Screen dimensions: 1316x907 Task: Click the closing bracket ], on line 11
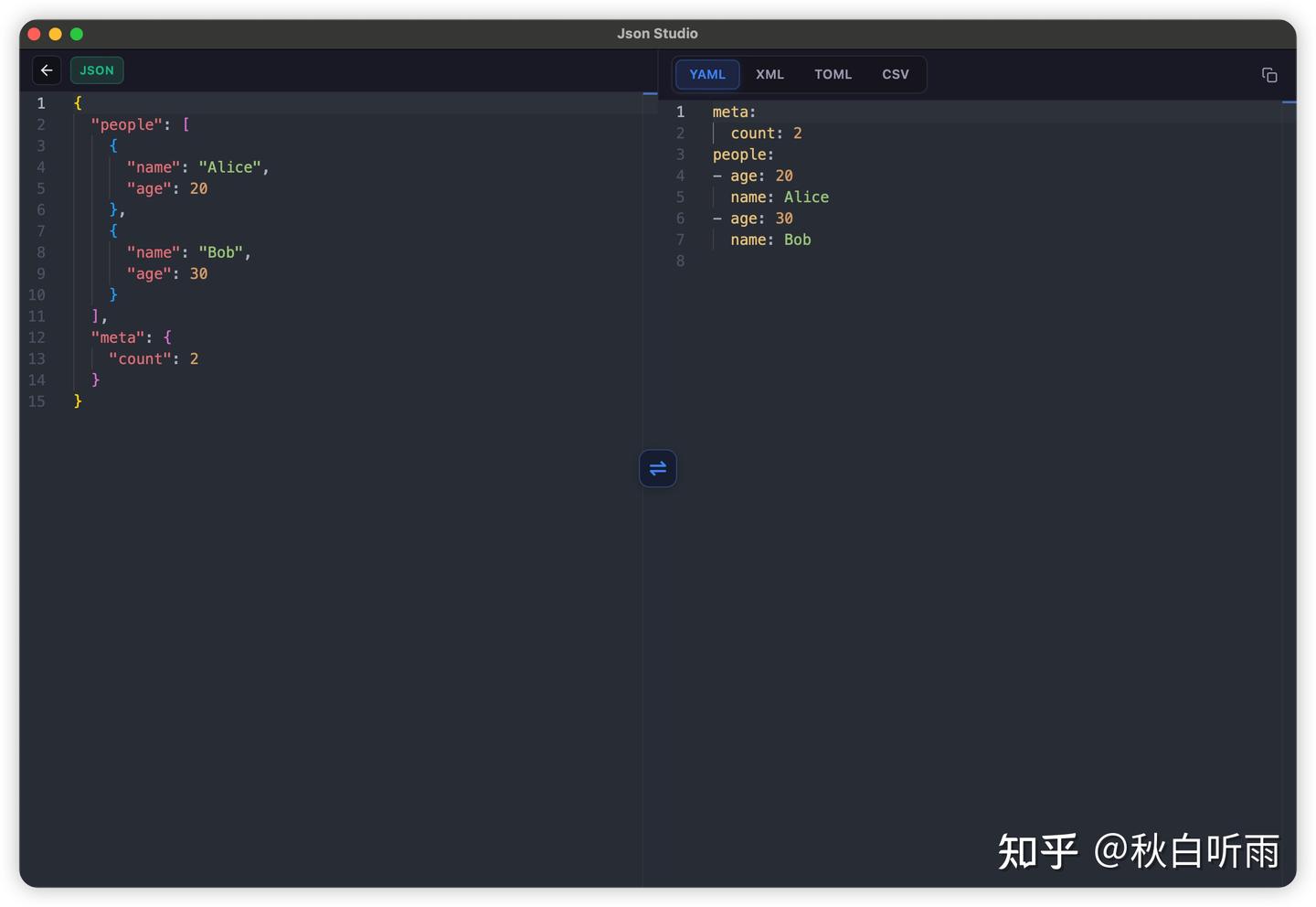pos(100,316)
